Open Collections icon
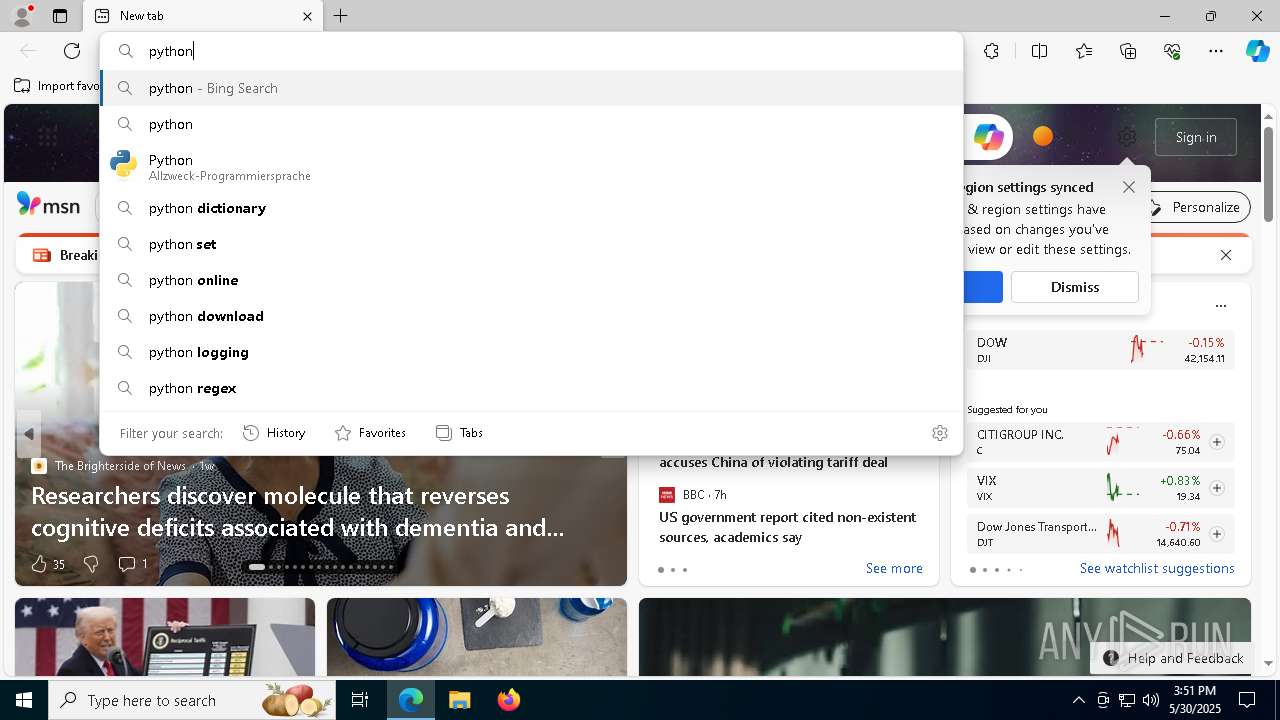The image size is (1280, 720). [1128, 51]
